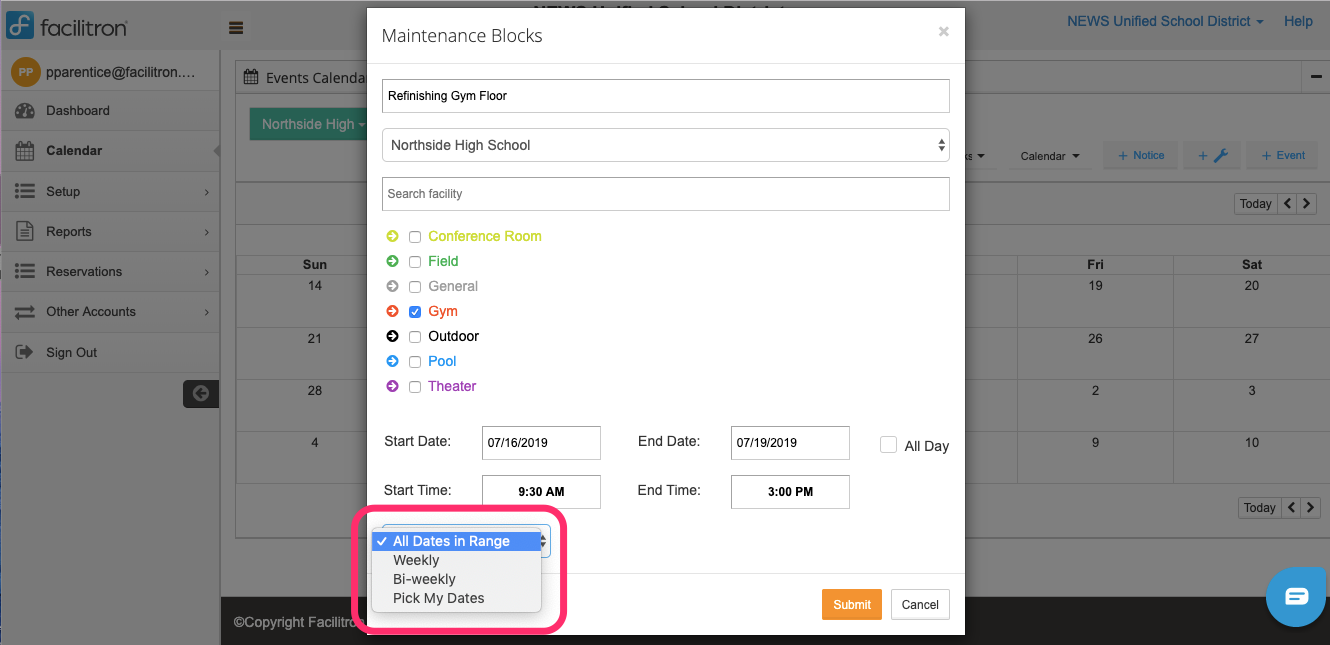
Task: Open Other Accounts in the sidebar
Action: pyautogui.click(x=92, y=311)
